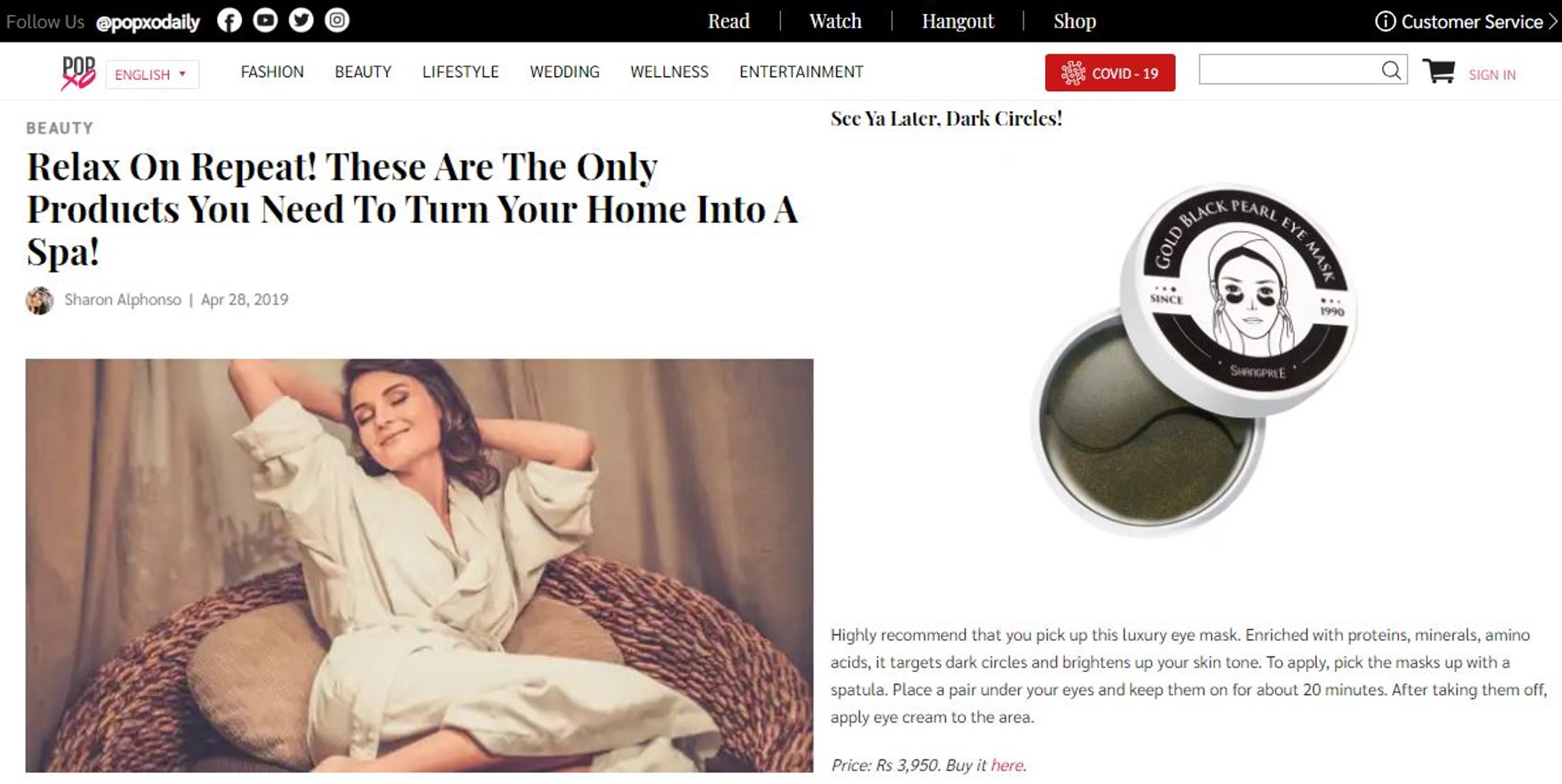
Task: Open the YouTube channel icon
Action: click(x=265, y=20)
